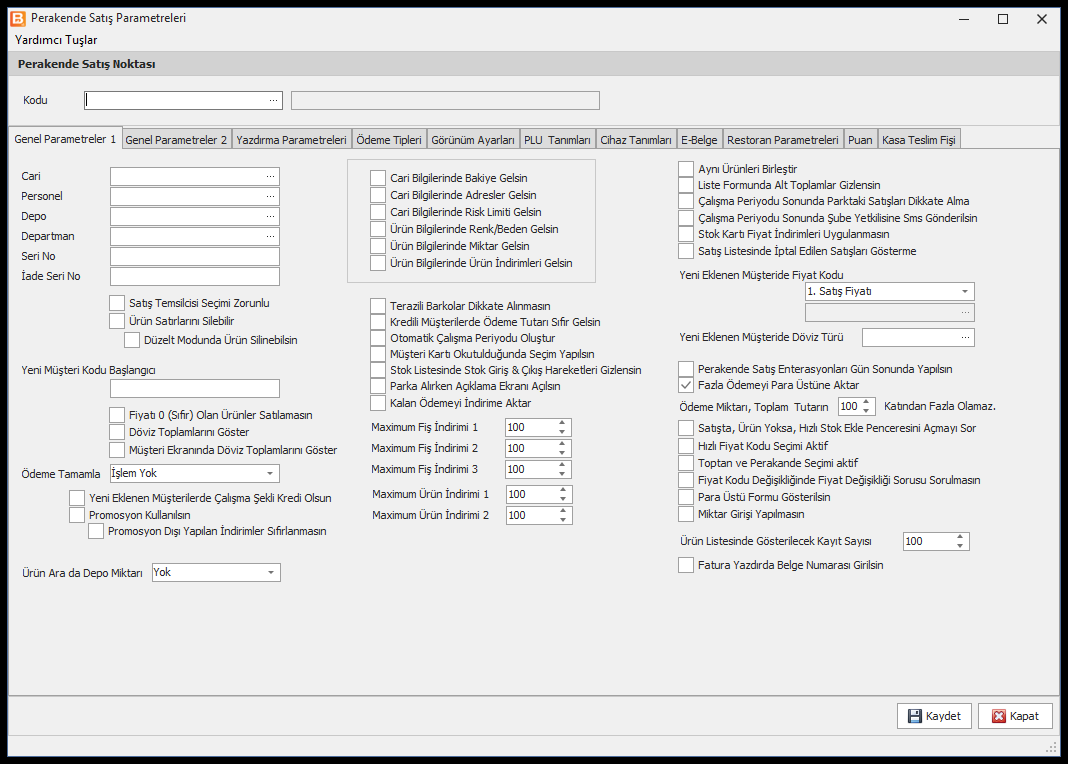This screenshot has height=764, width=1068.
Task: Open the Cari field lookup ellipsis
Action: pyautogui.click(x=270, y=176)
